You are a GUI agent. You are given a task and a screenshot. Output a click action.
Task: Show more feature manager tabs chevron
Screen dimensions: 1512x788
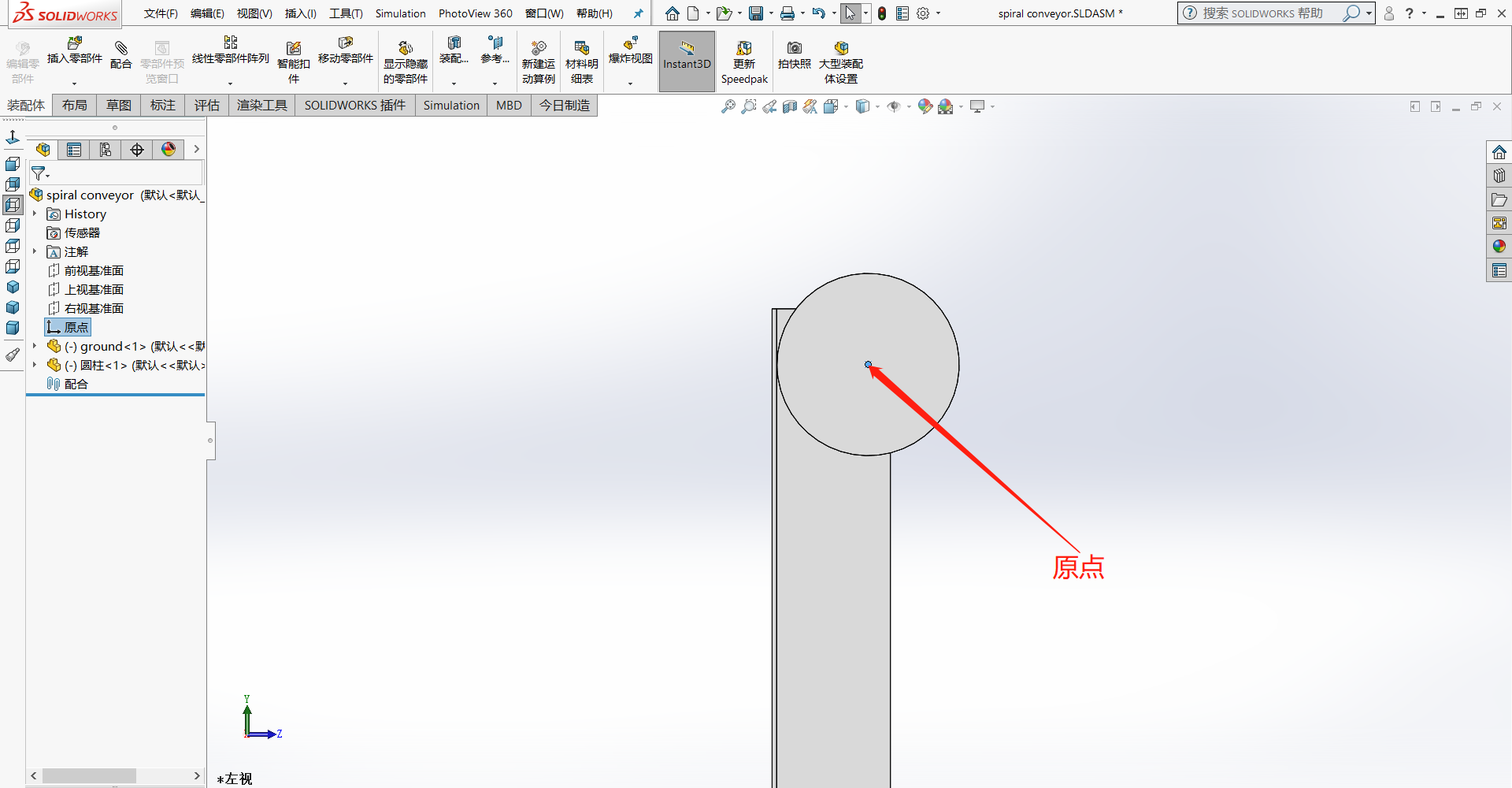coord(196,150)
